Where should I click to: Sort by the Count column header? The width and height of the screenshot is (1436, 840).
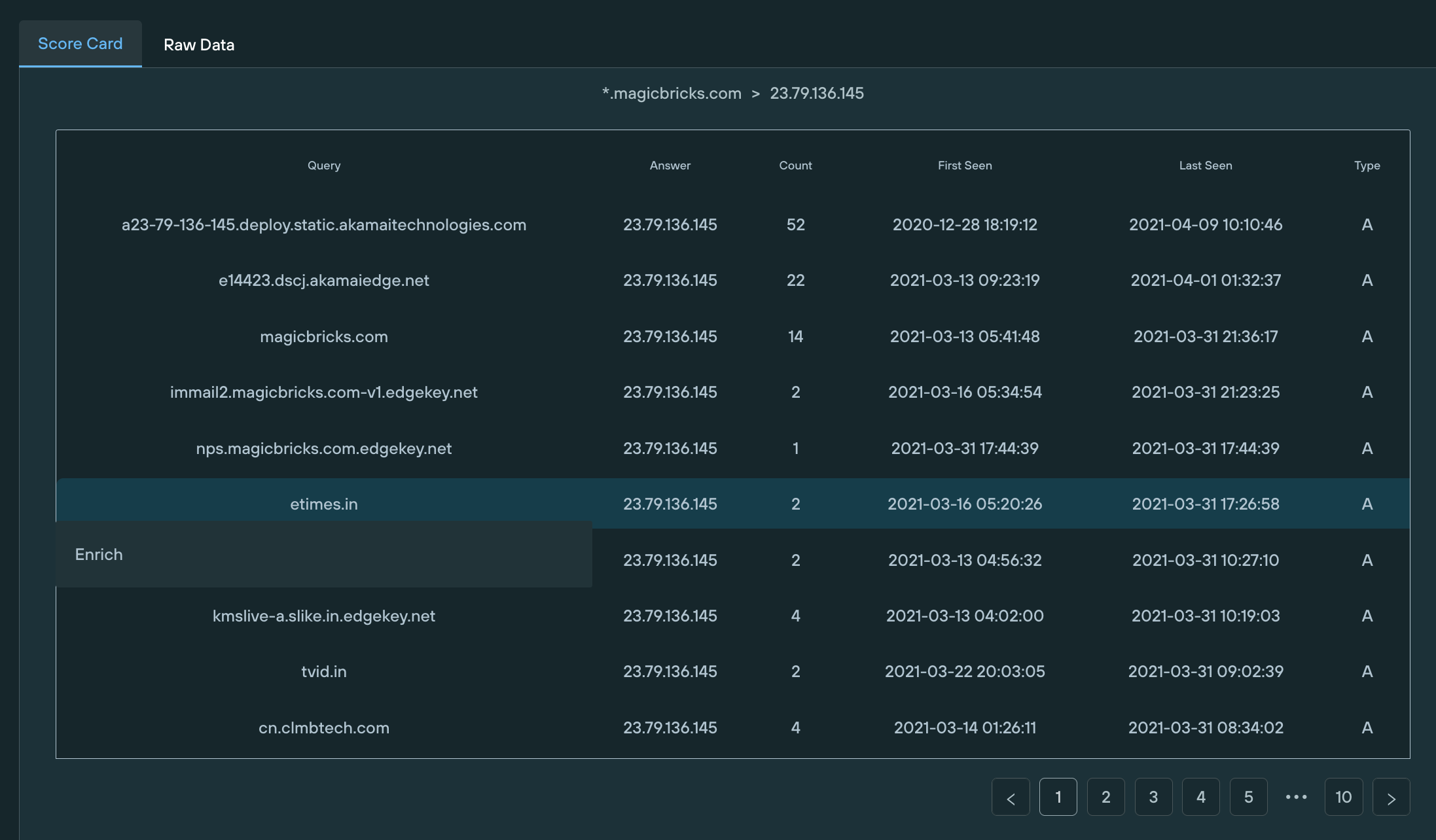point(795,166)
